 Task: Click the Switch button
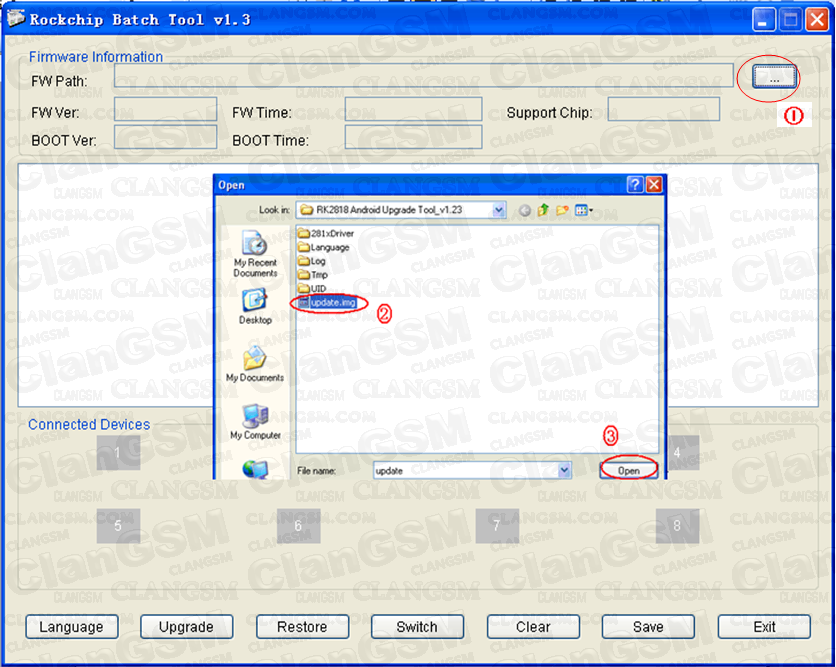point(417,626)
